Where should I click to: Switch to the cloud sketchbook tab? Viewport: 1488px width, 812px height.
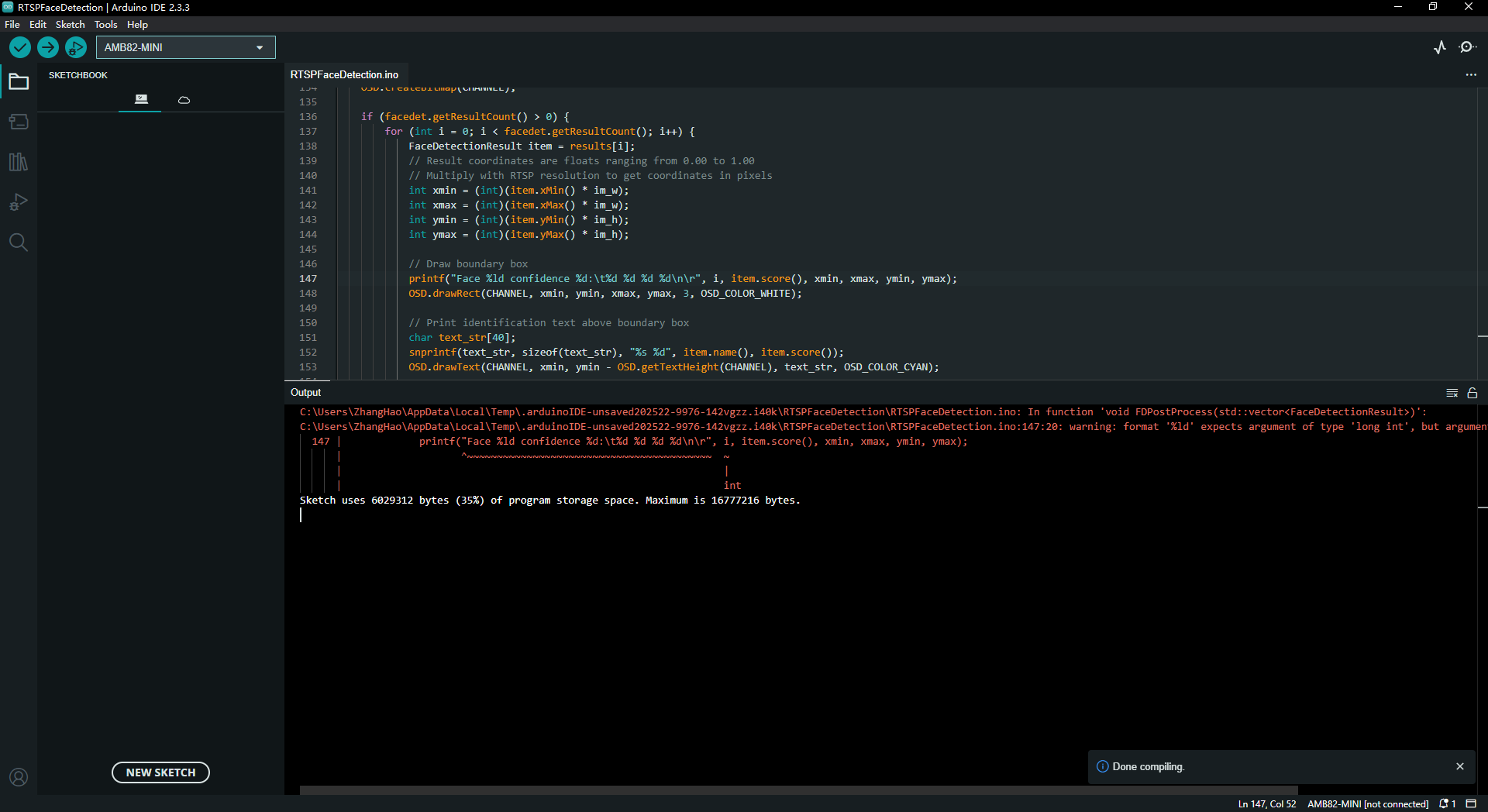point(184,100)
